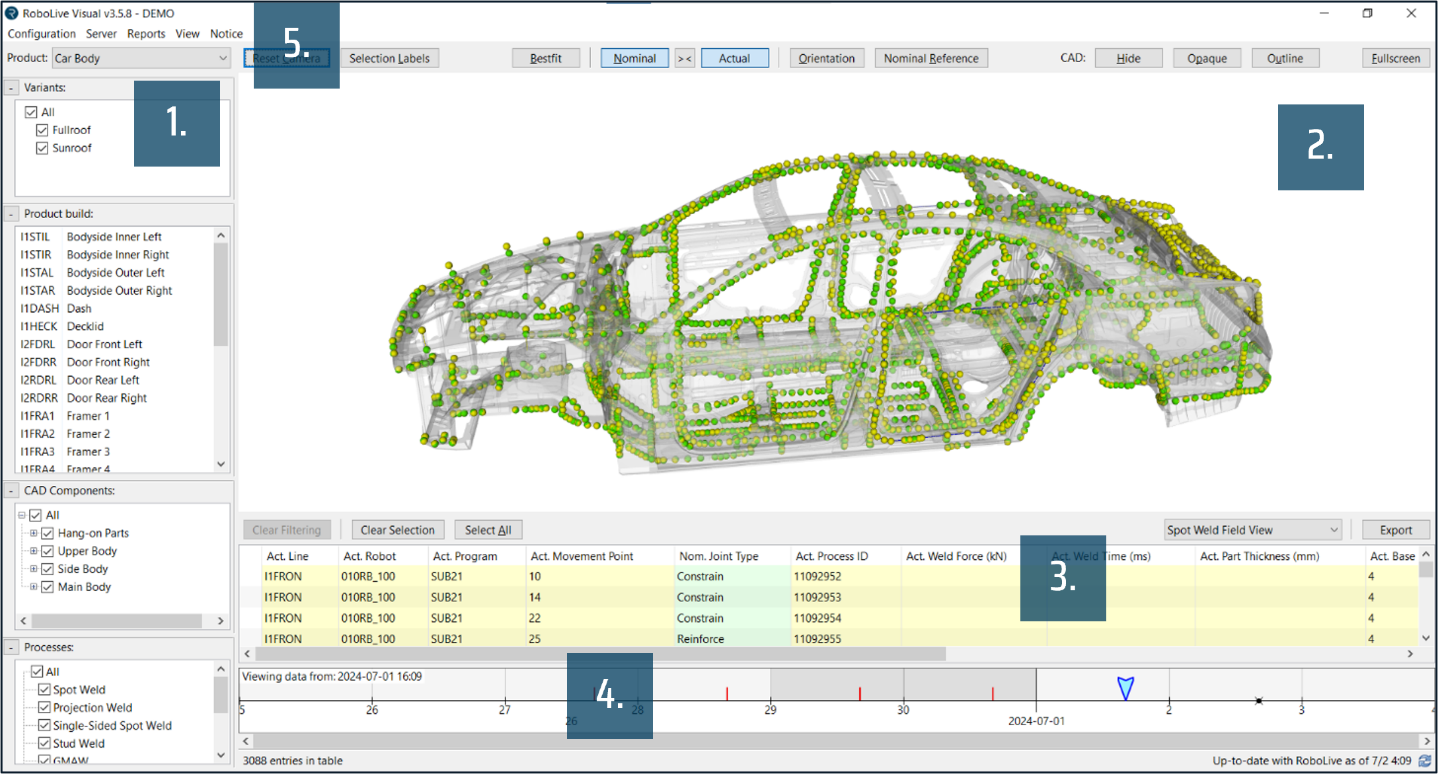The image size is (1438, 774).
Task: Uncheck the Sunroof variant checkbox
Action: 42,148
